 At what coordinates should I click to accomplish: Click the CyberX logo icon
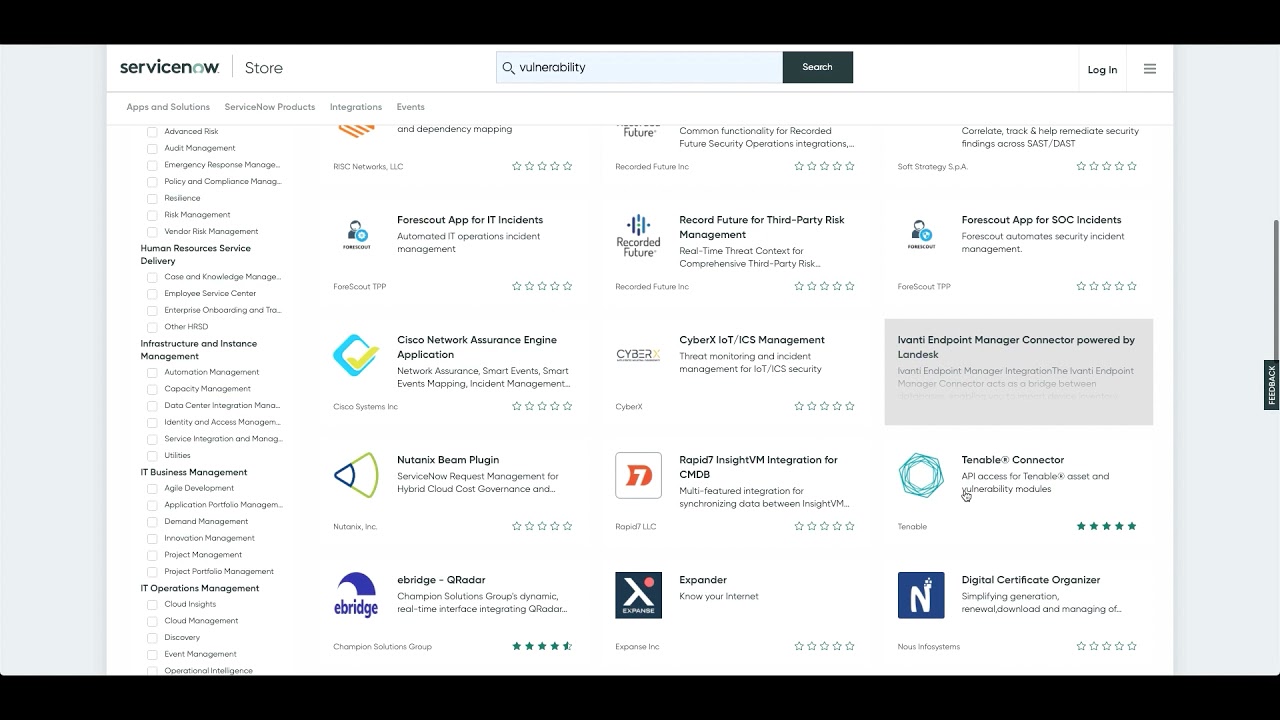pos(639,355)
